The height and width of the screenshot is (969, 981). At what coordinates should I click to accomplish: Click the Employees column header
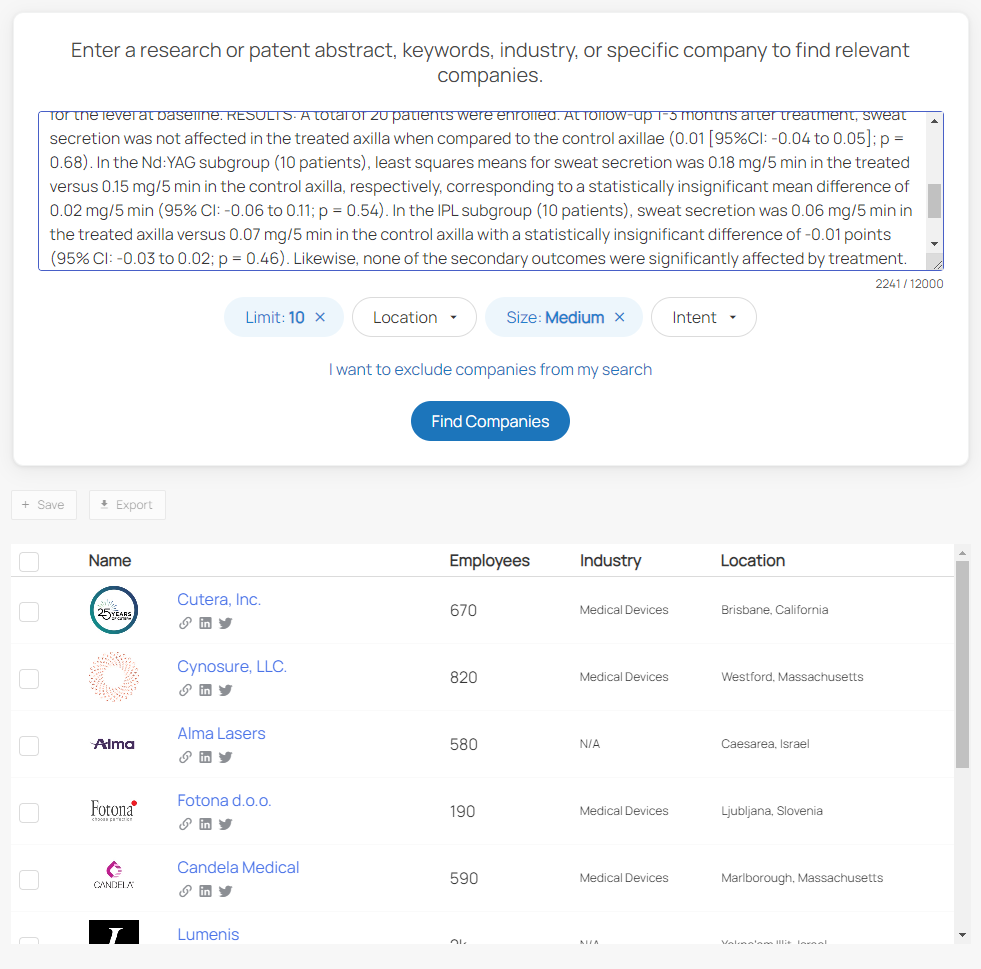(x=490, y=561)
